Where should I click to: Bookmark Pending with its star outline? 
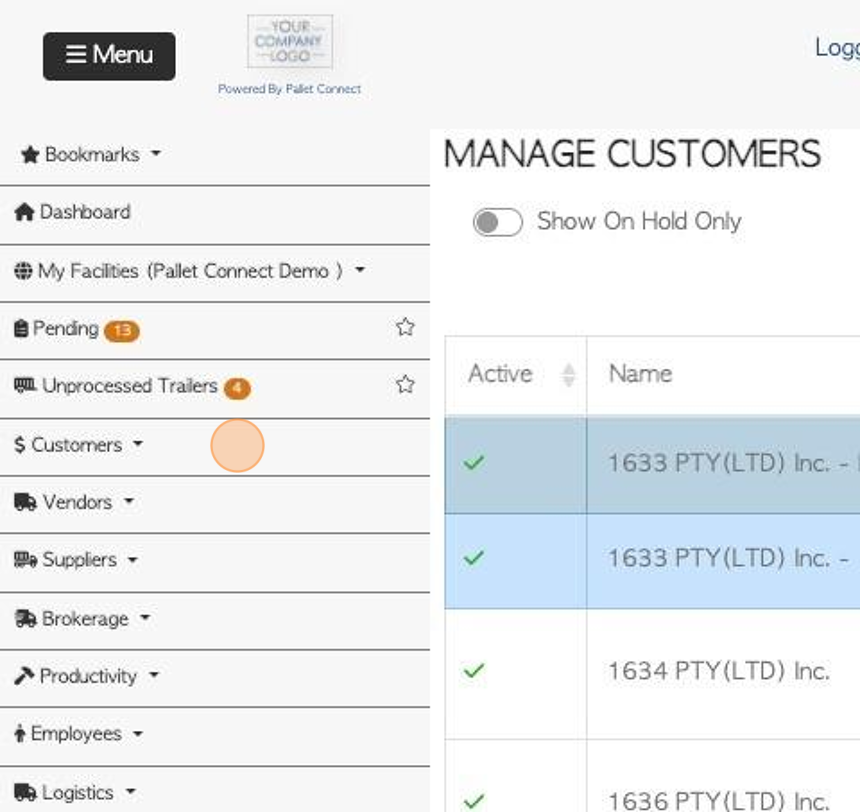pos(405,327)
